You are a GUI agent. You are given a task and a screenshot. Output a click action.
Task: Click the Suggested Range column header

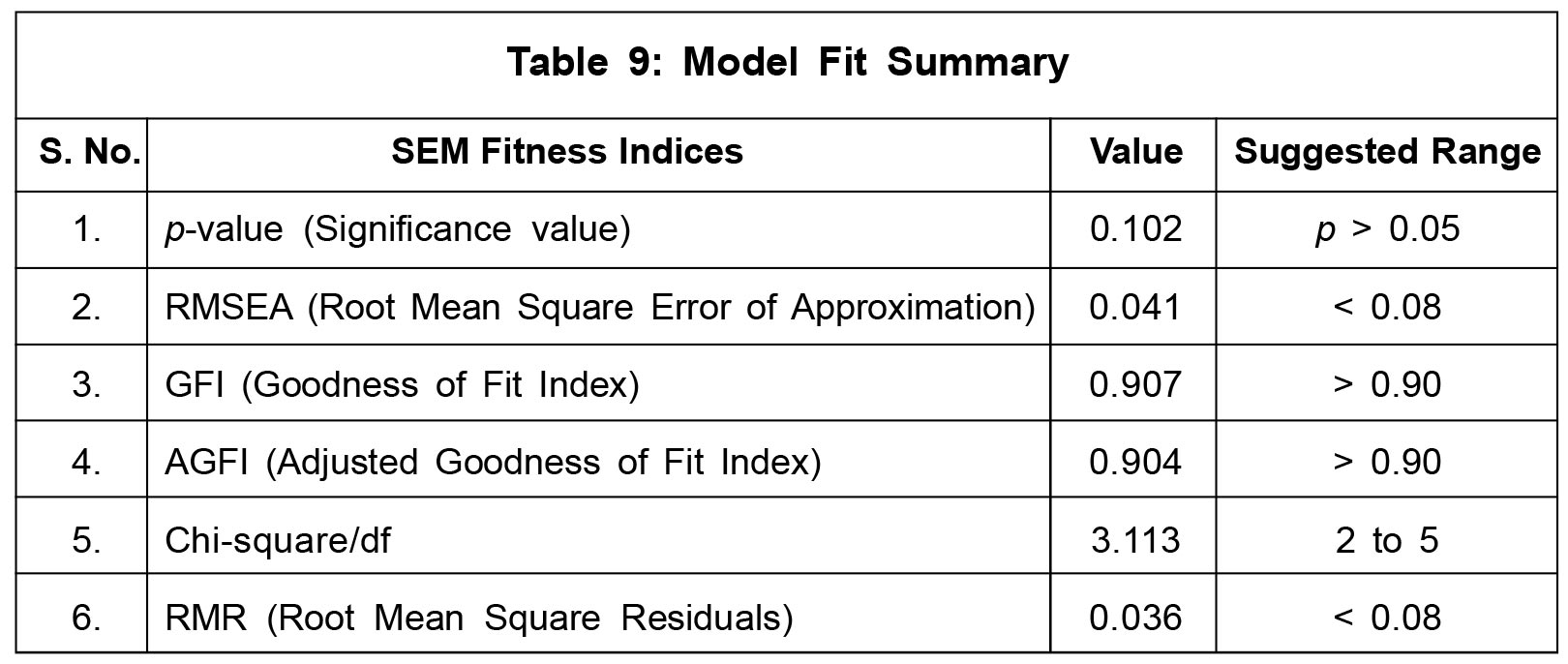point(1387,152)
